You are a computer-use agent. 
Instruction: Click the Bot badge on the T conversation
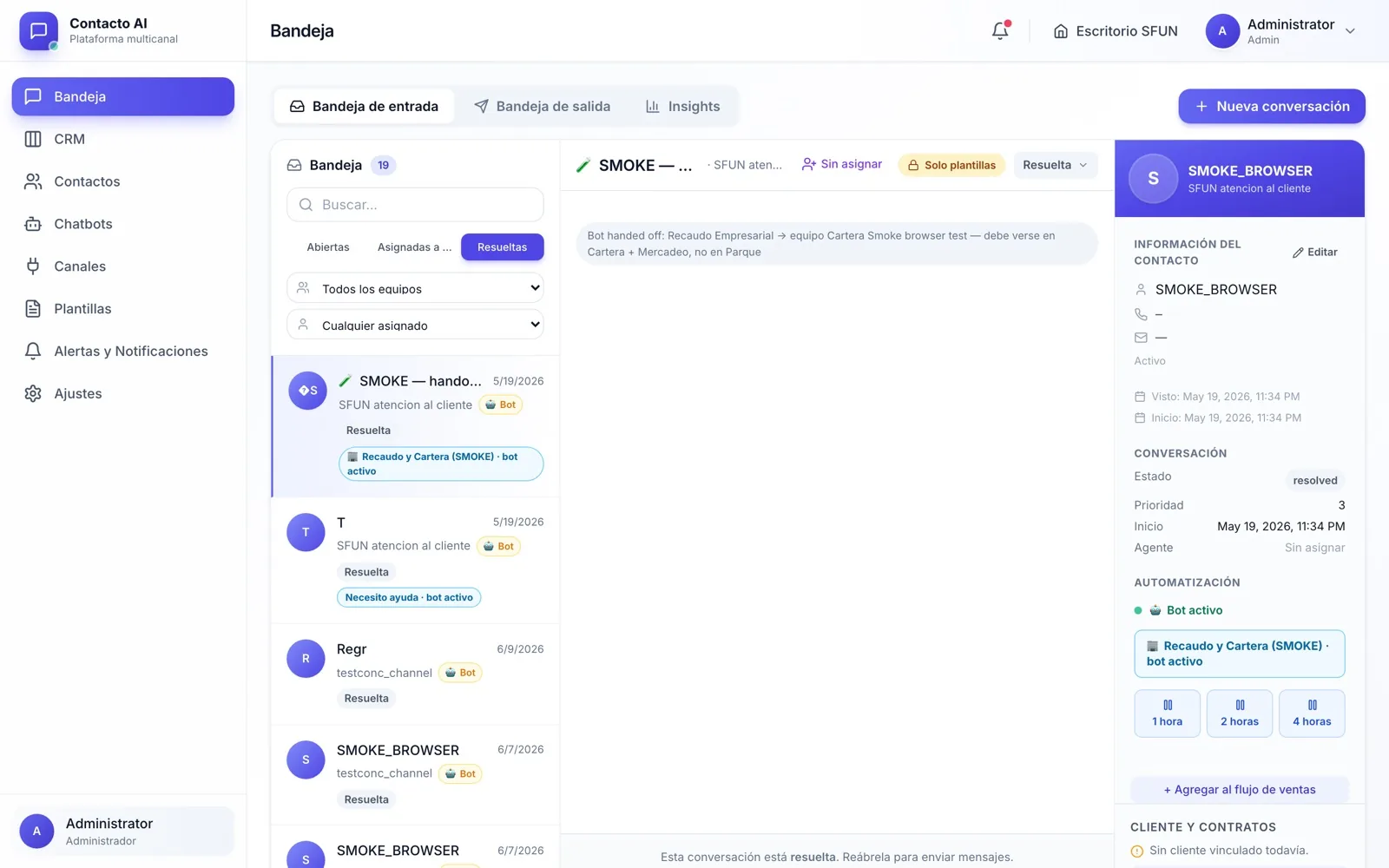498,546
